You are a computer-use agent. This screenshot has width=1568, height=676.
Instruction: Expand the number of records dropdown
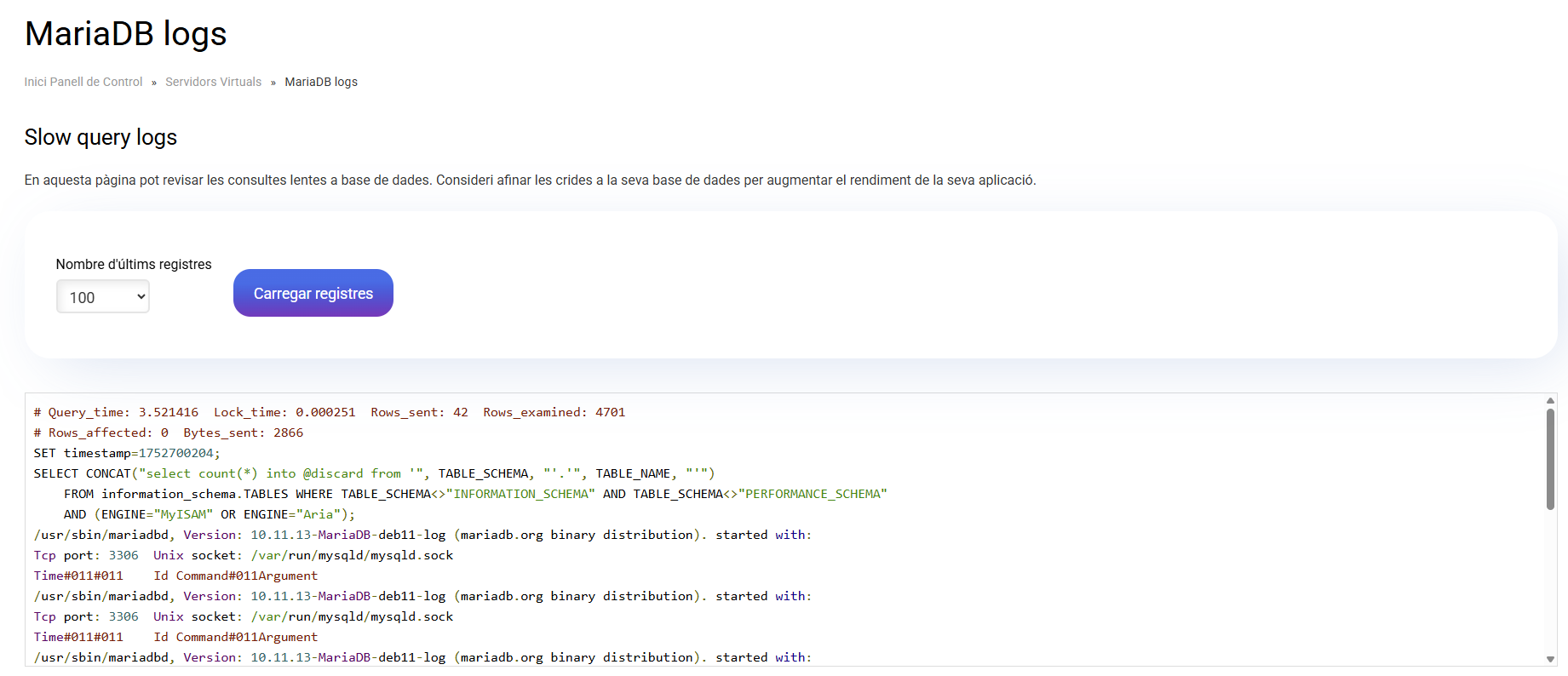coord(103,297)
